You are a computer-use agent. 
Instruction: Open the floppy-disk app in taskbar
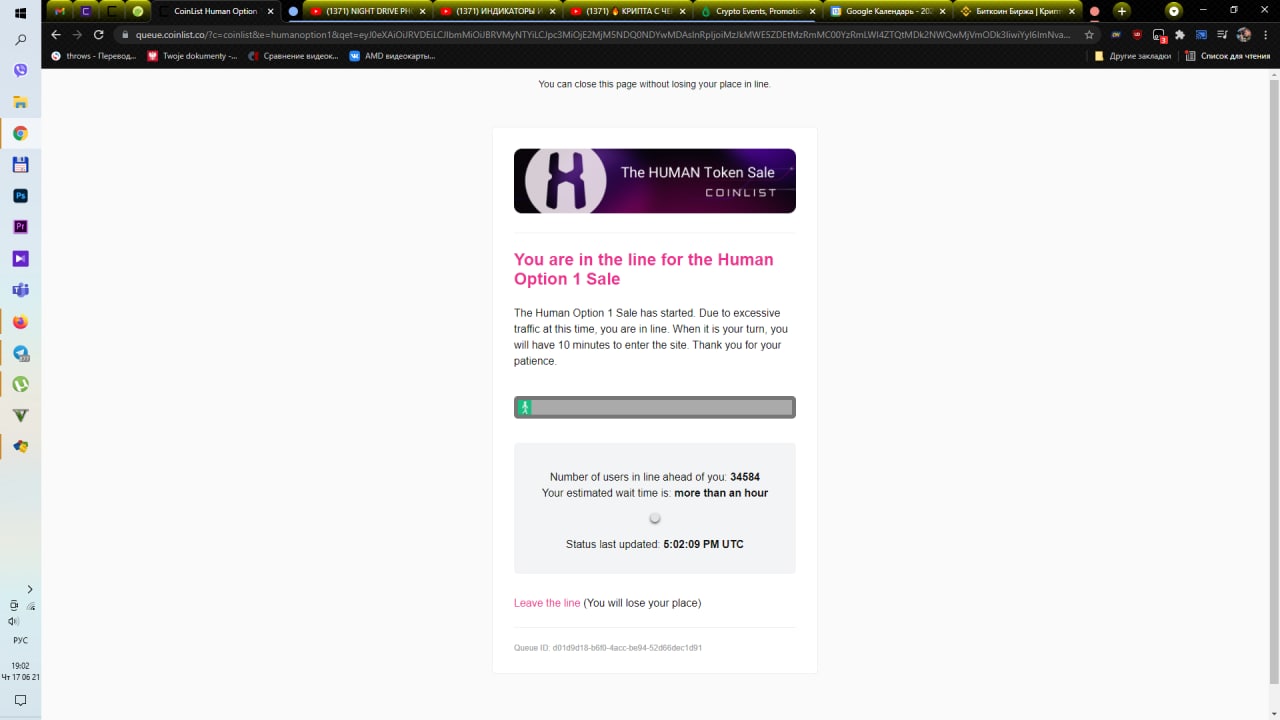point(20,165)
